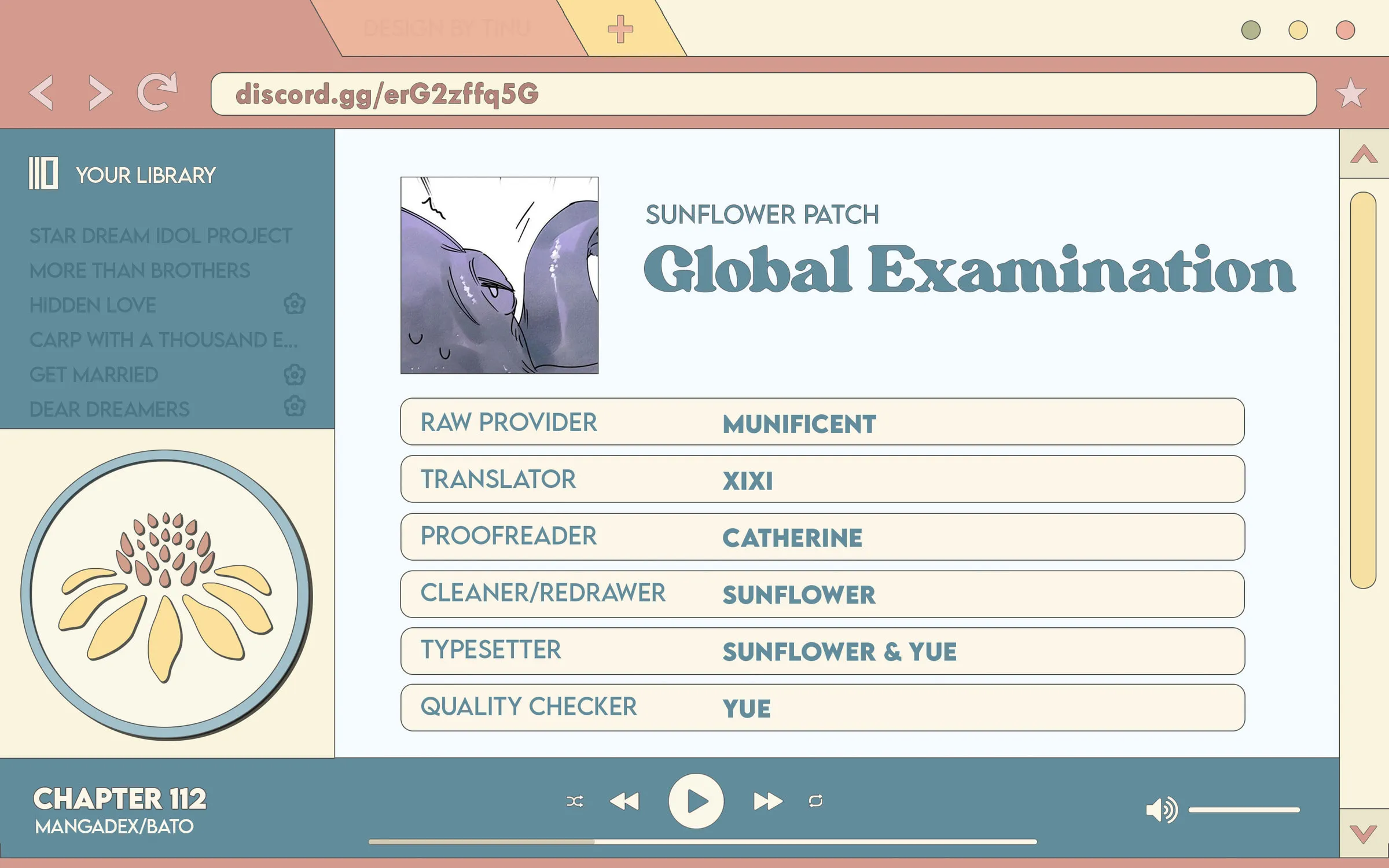Viewport: 1389px width, 868px height.
Task: Click the vertical scrollbar thumb
Action: point(1364,390)
